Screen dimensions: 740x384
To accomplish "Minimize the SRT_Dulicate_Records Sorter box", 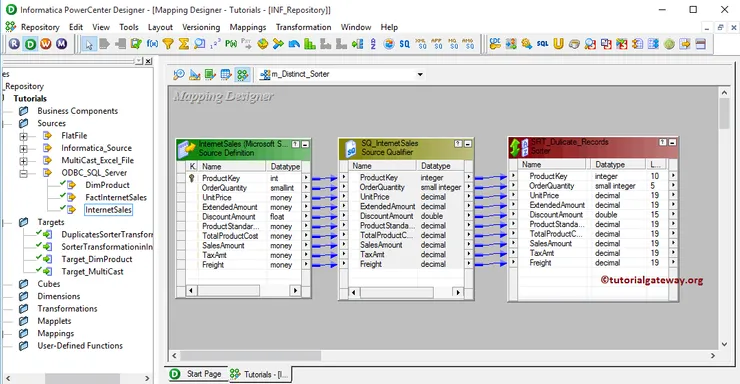I will (x=673, y=142).
